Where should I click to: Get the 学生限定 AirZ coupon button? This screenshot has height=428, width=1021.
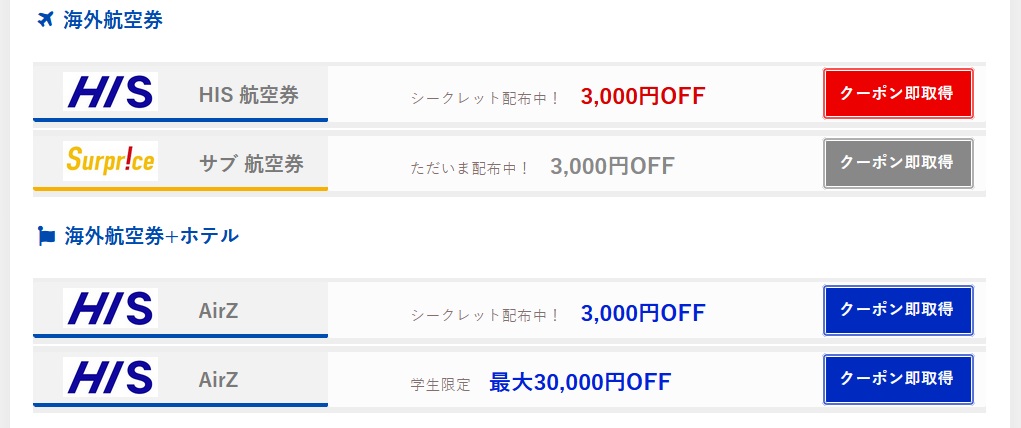[897, 379]
